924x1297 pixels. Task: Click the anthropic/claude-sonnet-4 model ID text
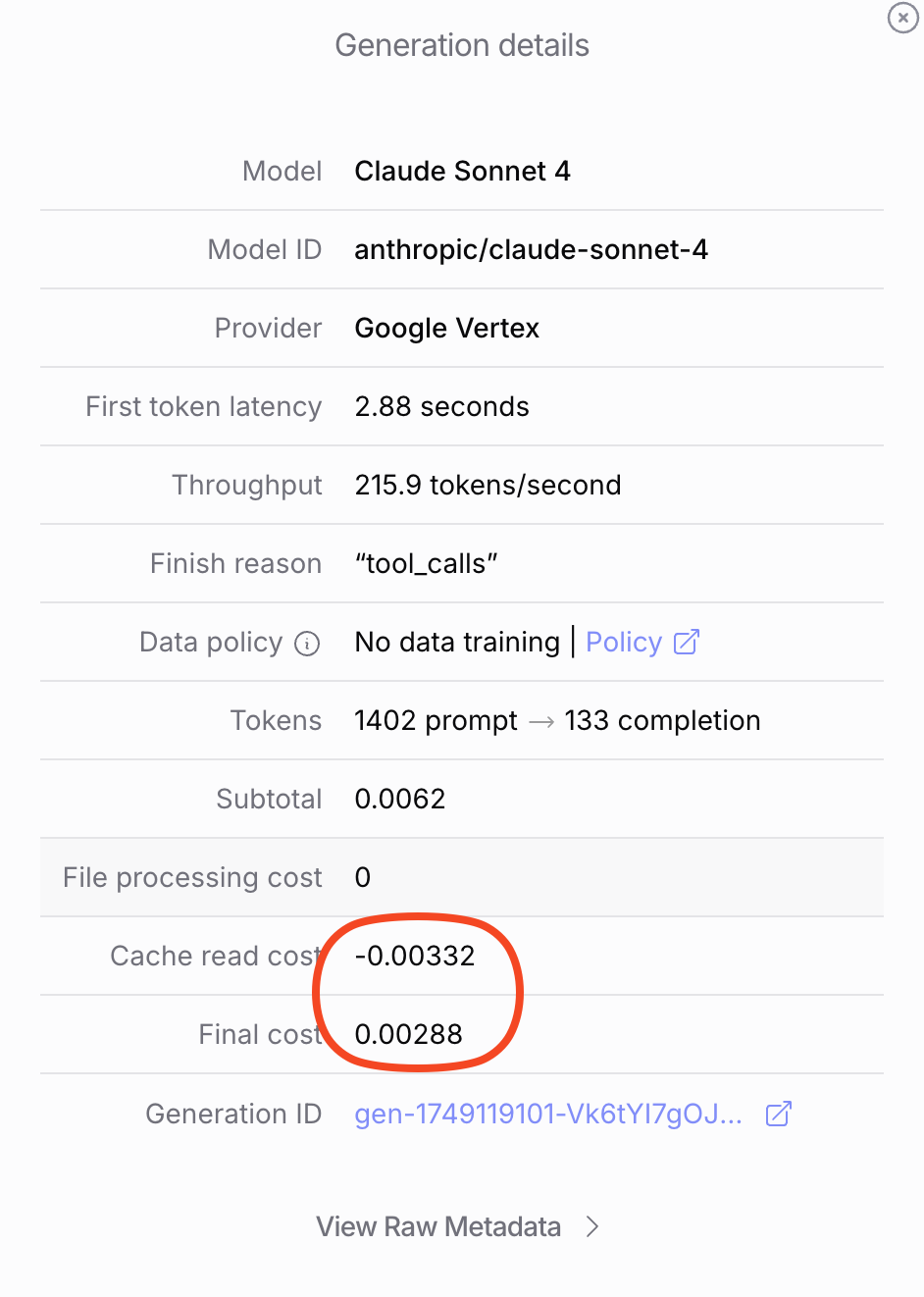point(531,249)
